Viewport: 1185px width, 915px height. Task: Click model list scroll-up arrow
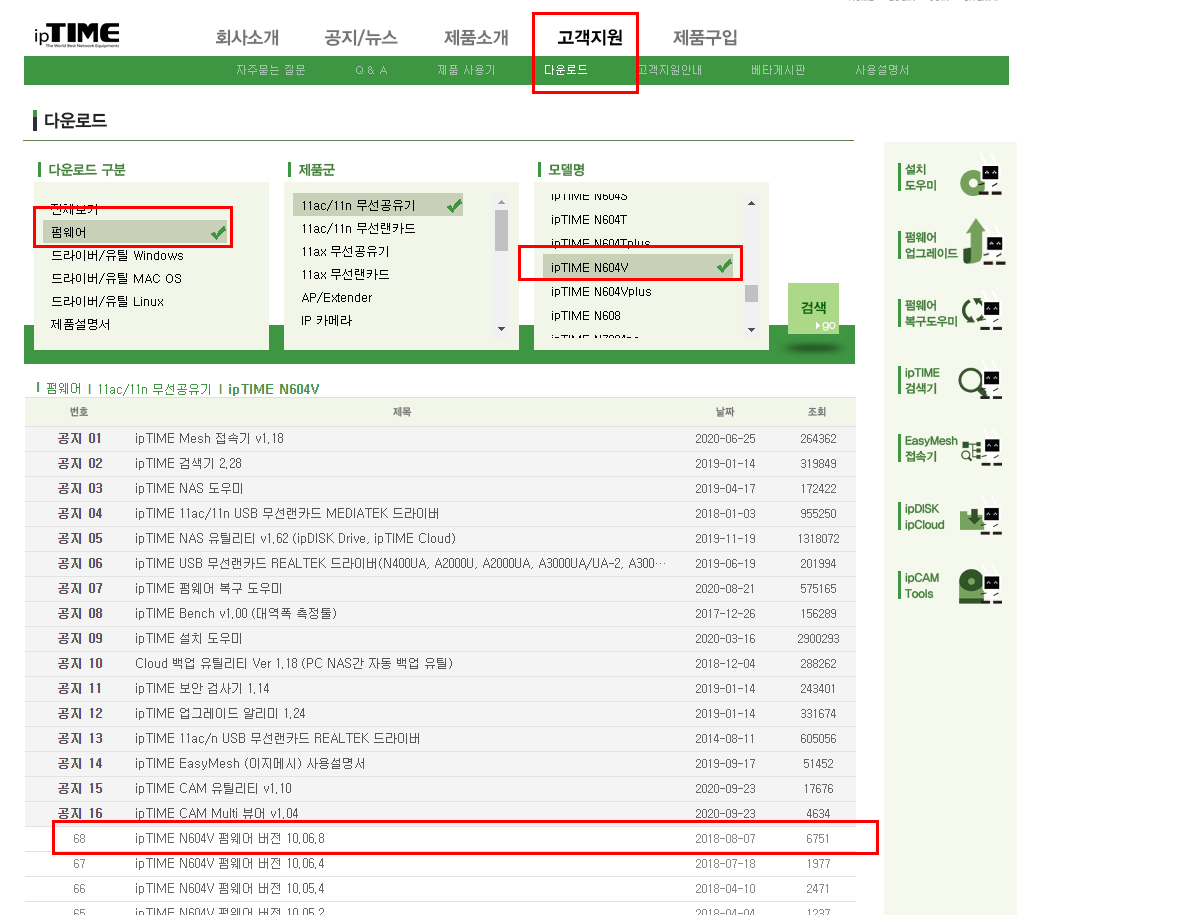click(751, 202)
